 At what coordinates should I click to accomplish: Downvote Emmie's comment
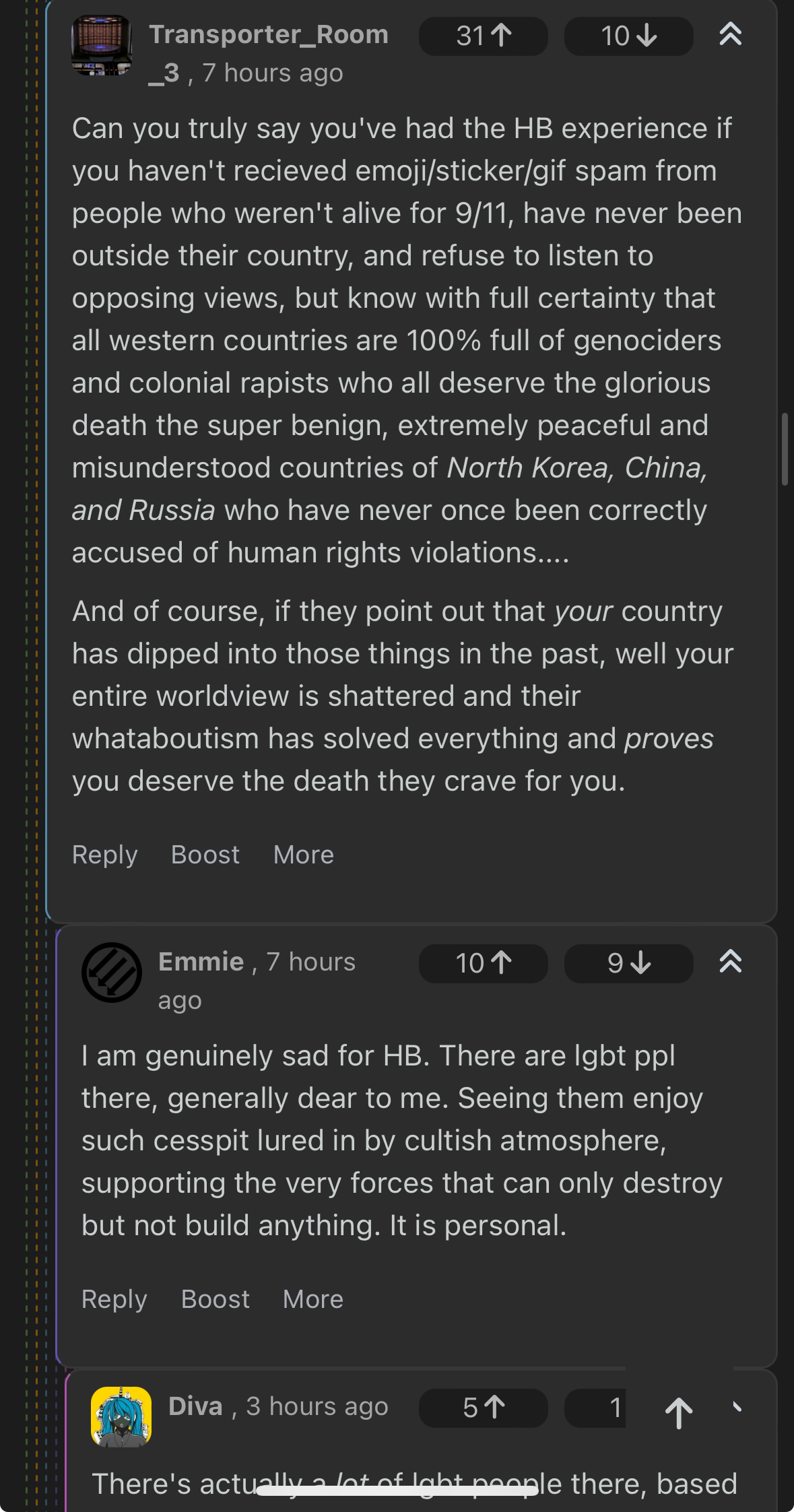[628, 963]
